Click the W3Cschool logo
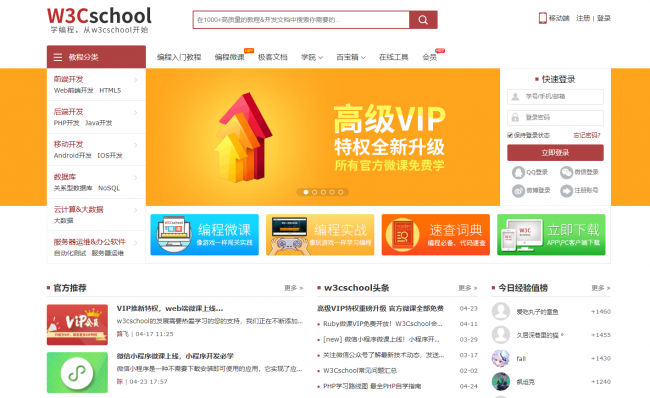The width and height of the screenshot is (650, 398). (99, 20)
